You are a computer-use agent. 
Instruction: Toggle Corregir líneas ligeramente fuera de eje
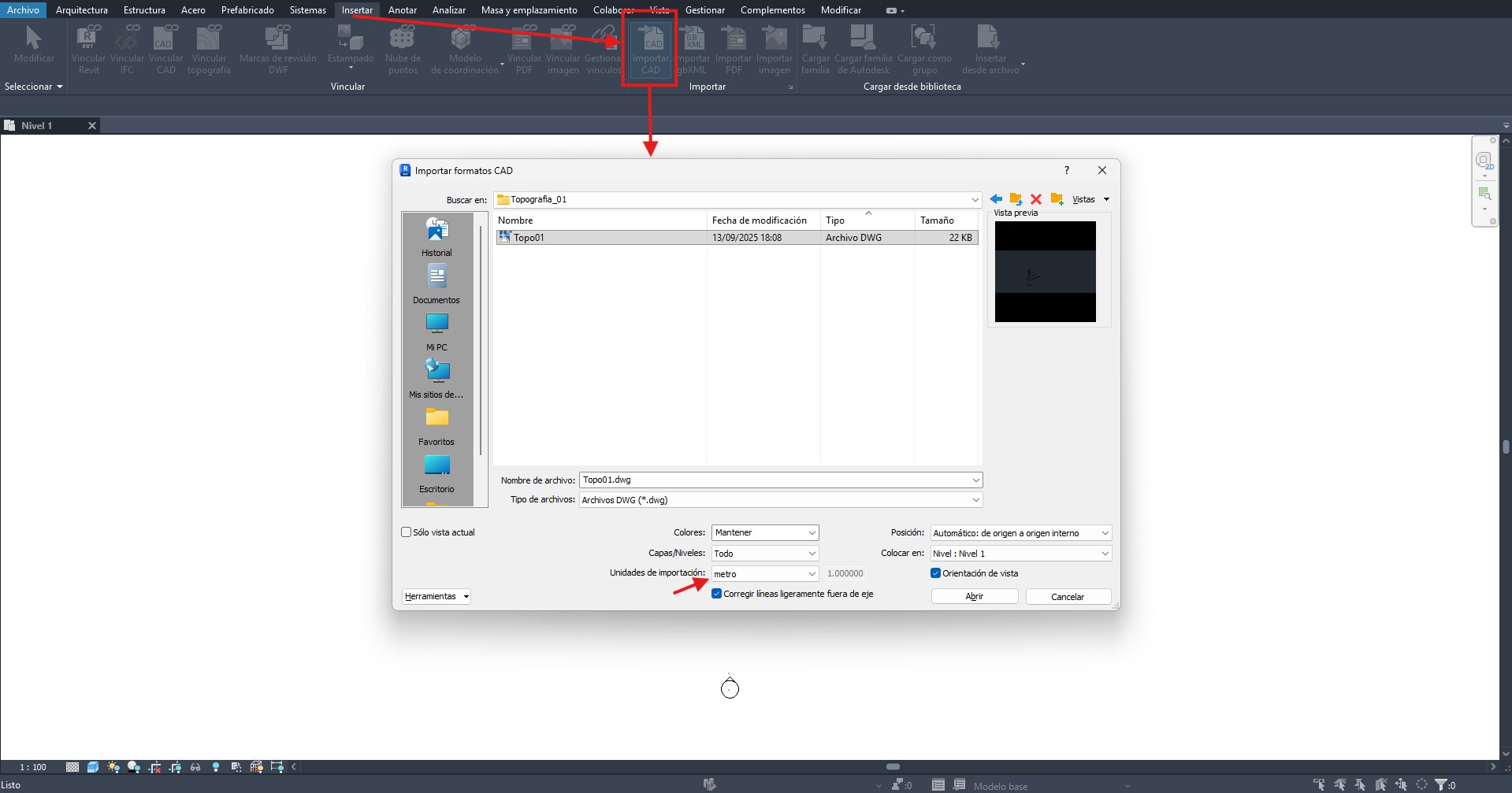(x=717, y=594)
